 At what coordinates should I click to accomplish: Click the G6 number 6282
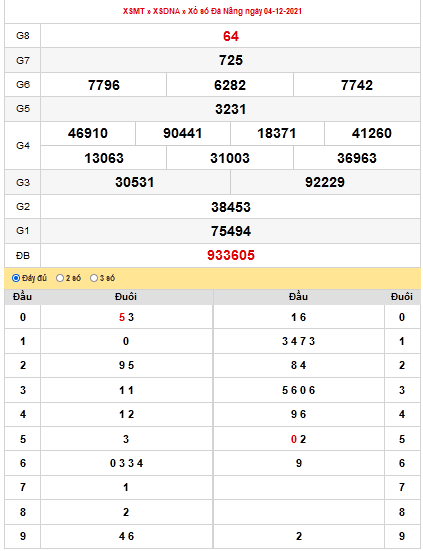pyautogui.click(x=230, y=85)
